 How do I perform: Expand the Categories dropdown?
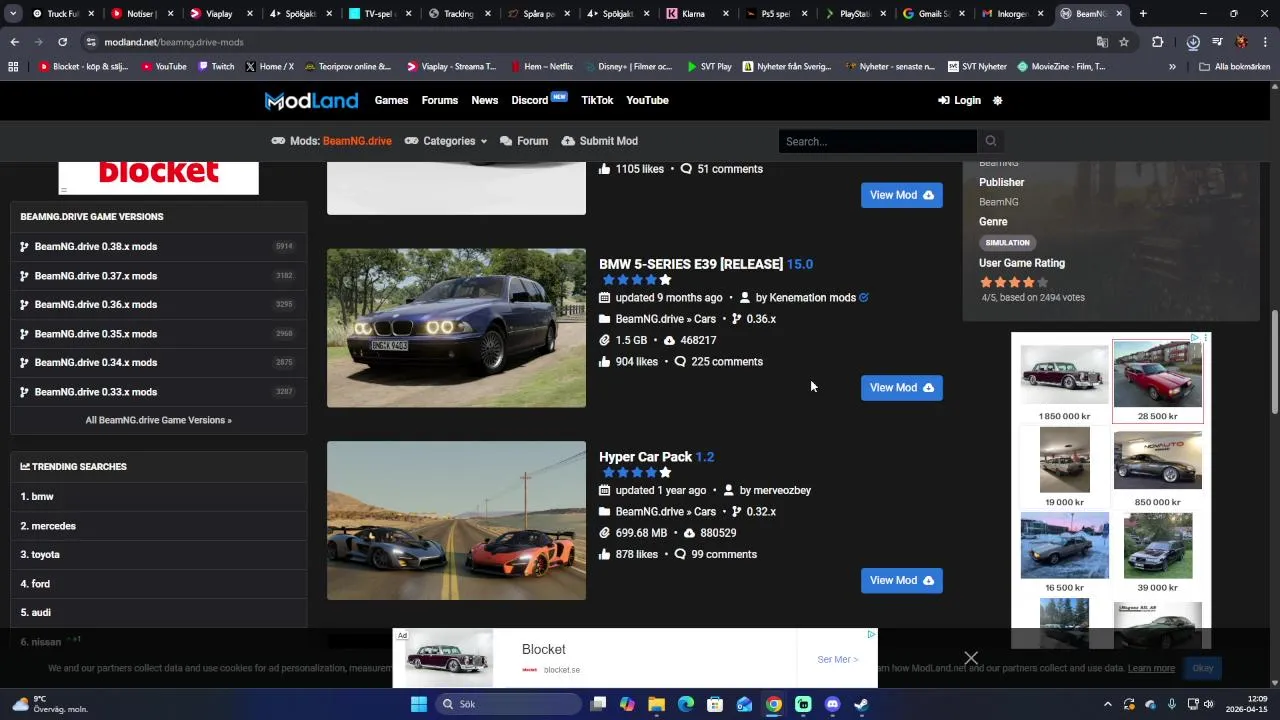click(x=447, y=141)
